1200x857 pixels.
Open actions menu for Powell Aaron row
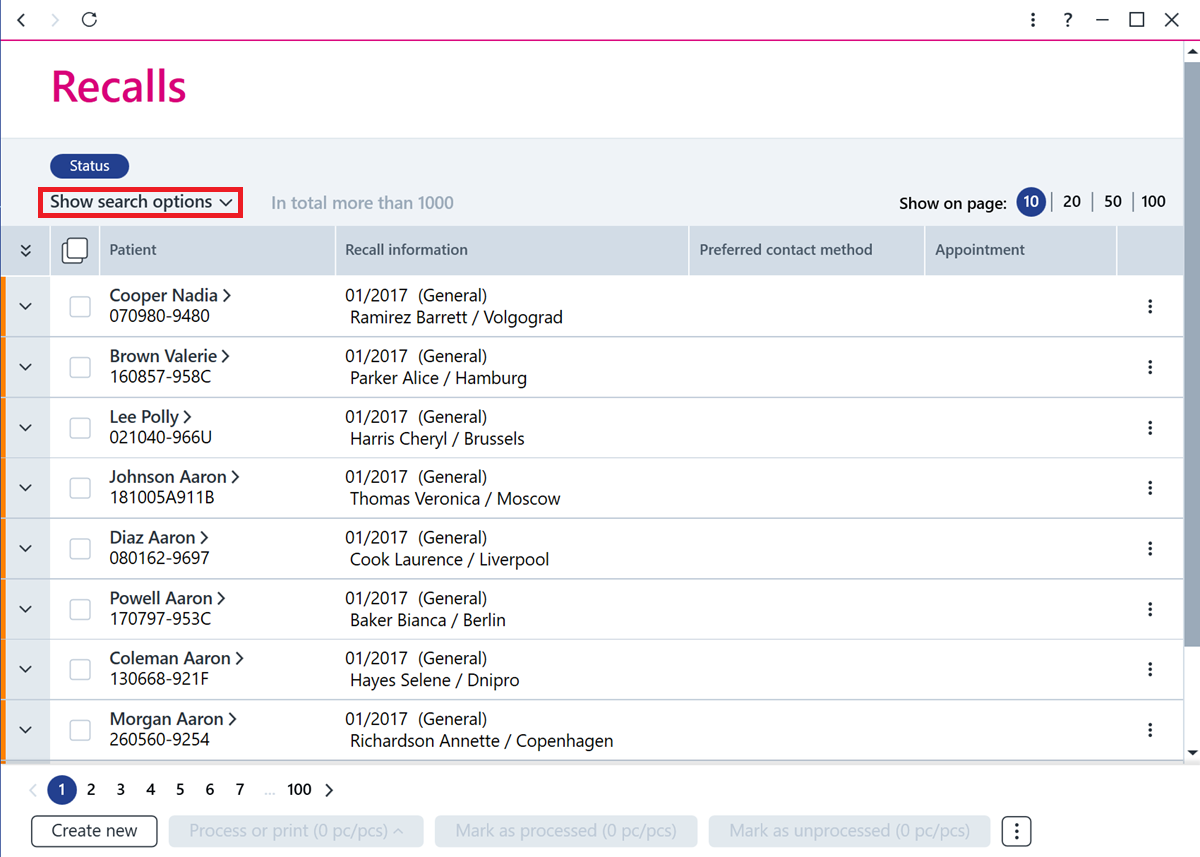1150,609
